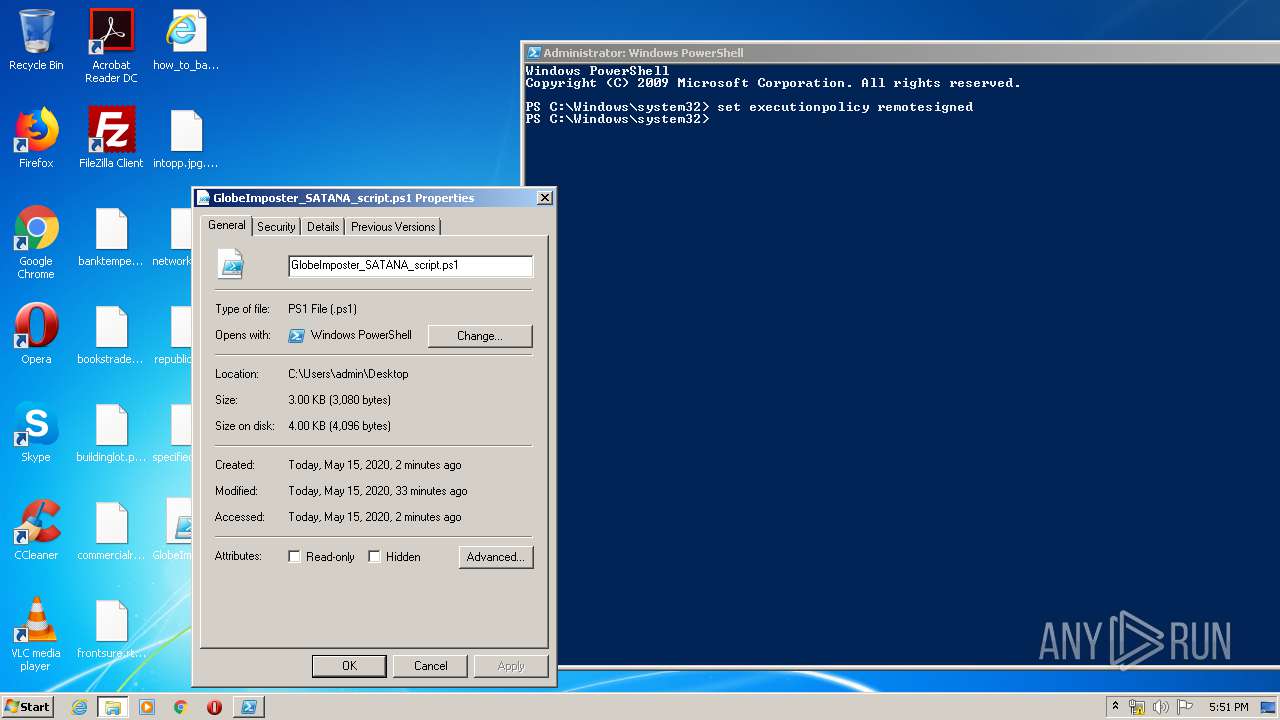The width and height of the screenshot is (1280, 720).
Task: Open the Previous Versions tab
Action: pos(393,227)
